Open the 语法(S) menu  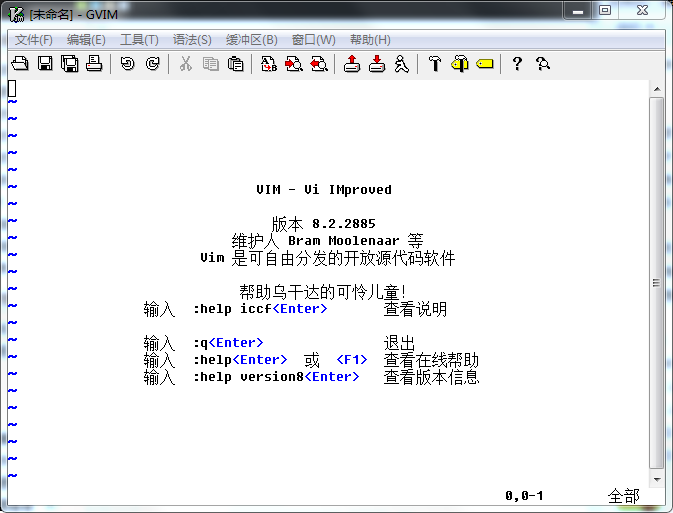(x=192, y=40)
